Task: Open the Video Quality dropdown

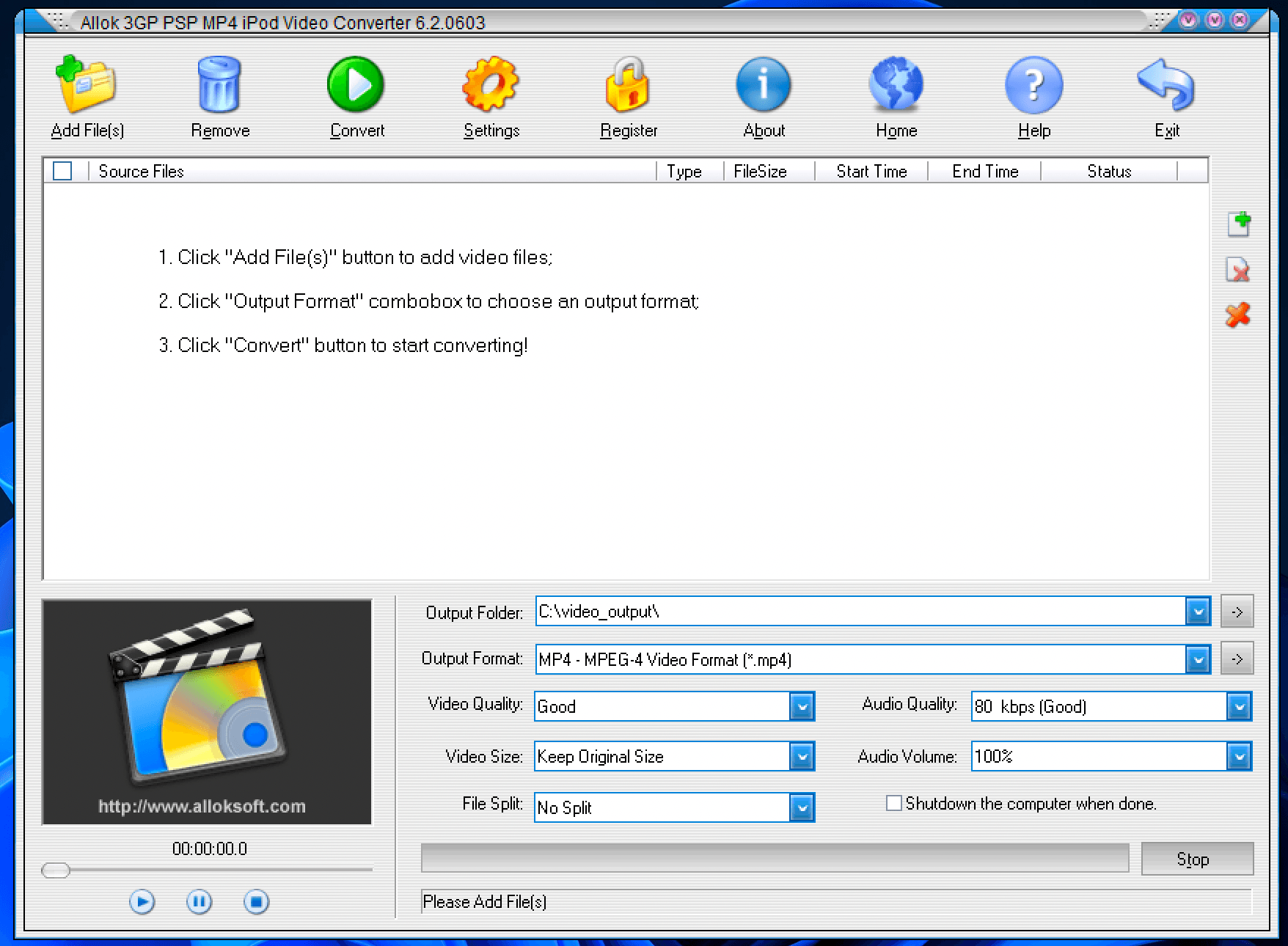Action: 802,706
